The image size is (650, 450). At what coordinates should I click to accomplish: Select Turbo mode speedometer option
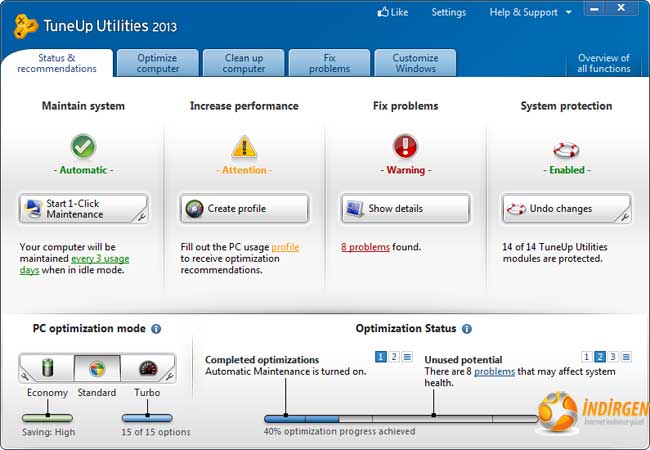coord(148,368)
